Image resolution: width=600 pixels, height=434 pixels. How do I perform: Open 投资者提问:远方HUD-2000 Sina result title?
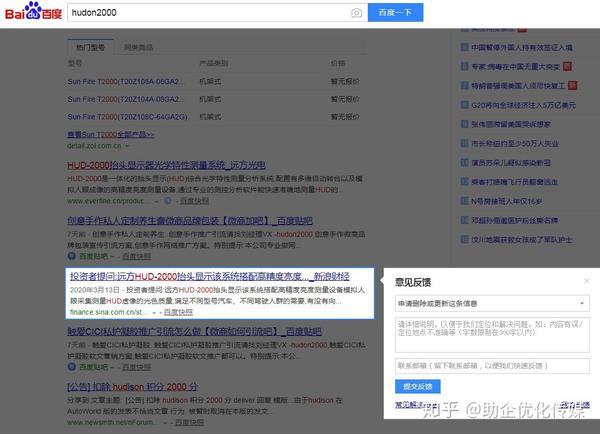coord(210,276)
